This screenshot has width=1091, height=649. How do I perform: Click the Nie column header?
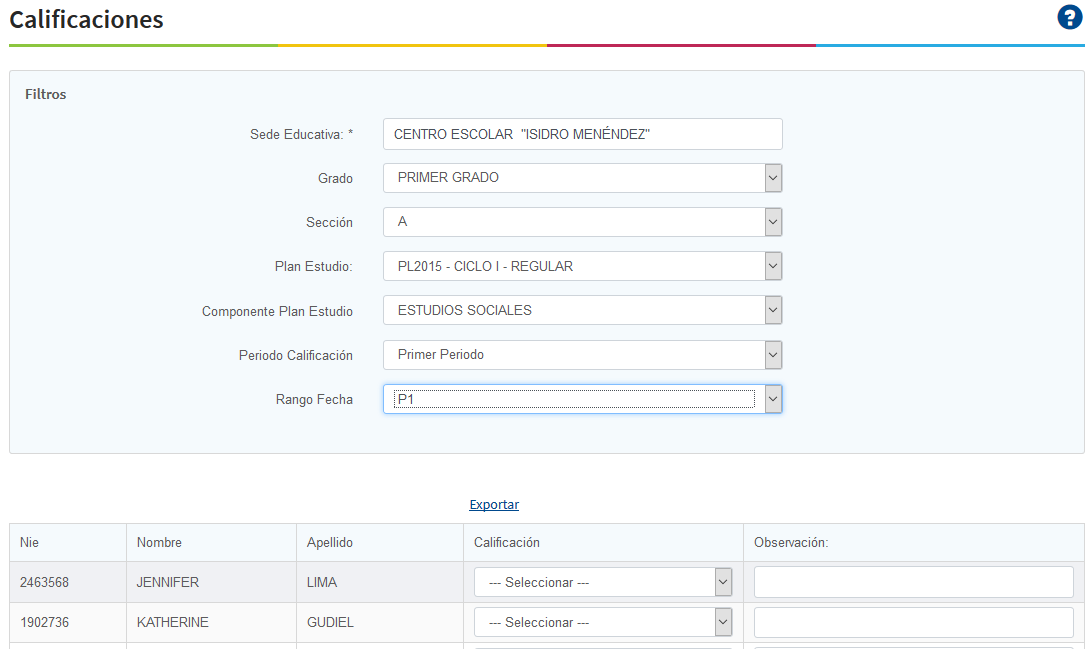[x=30, y=543]
